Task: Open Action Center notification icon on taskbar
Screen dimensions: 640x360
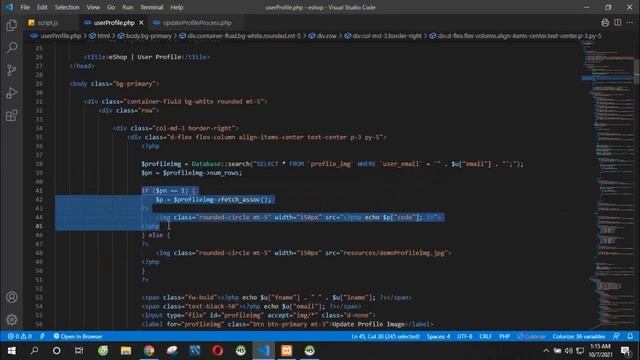Action: (625, 351)
